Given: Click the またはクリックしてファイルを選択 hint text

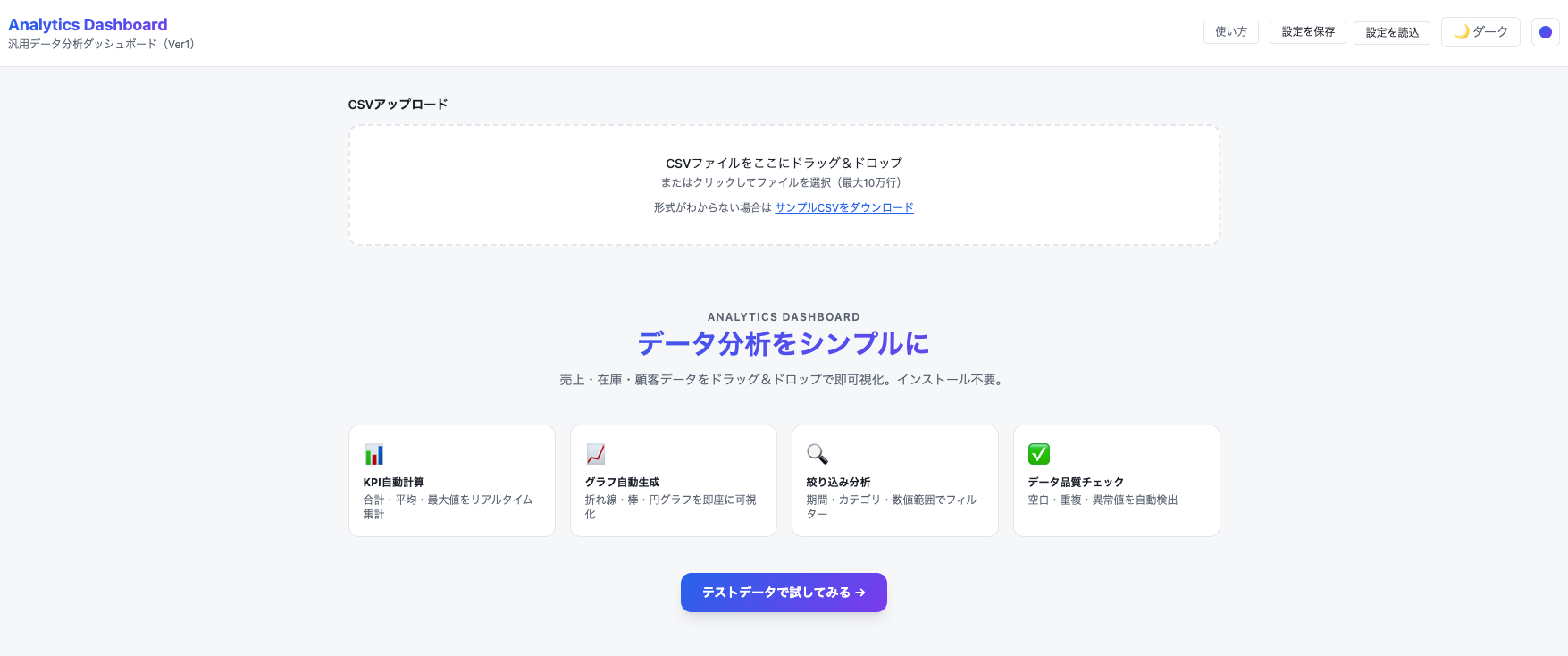Looking at the screenshot, I should [x=783, y=182].
